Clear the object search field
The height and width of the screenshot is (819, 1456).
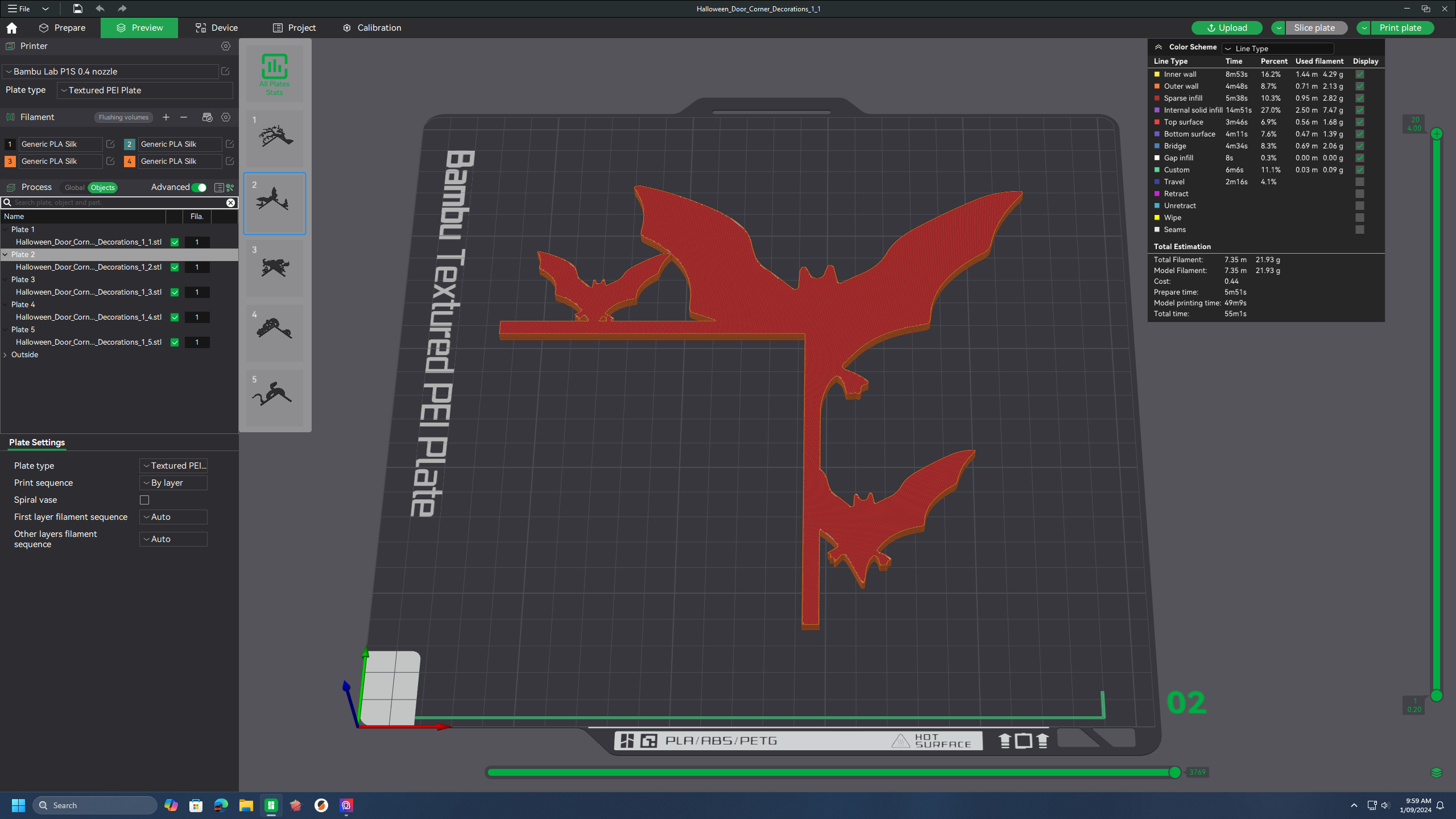tap(230, 202)
